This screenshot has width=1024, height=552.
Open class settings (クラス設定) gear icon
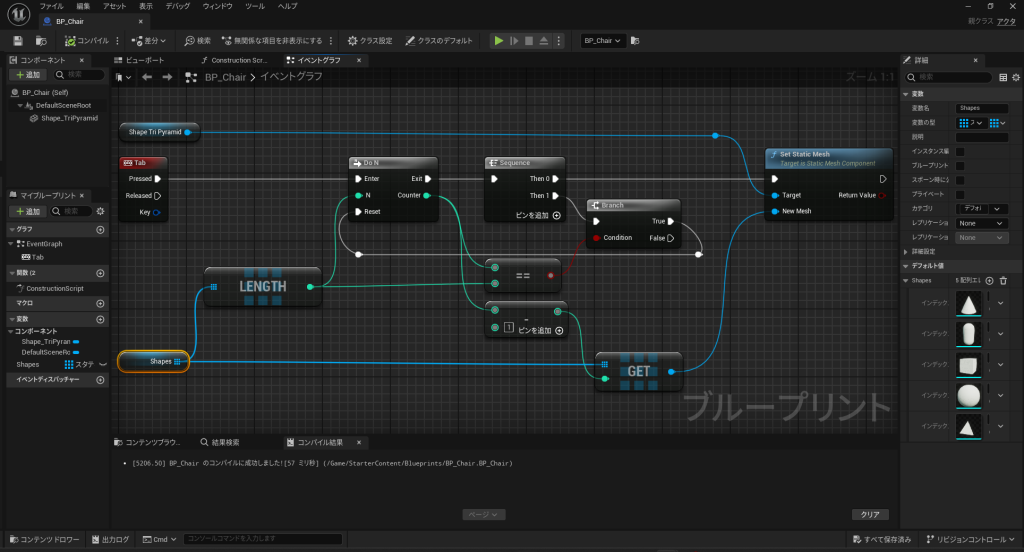(x=370, y=41)
